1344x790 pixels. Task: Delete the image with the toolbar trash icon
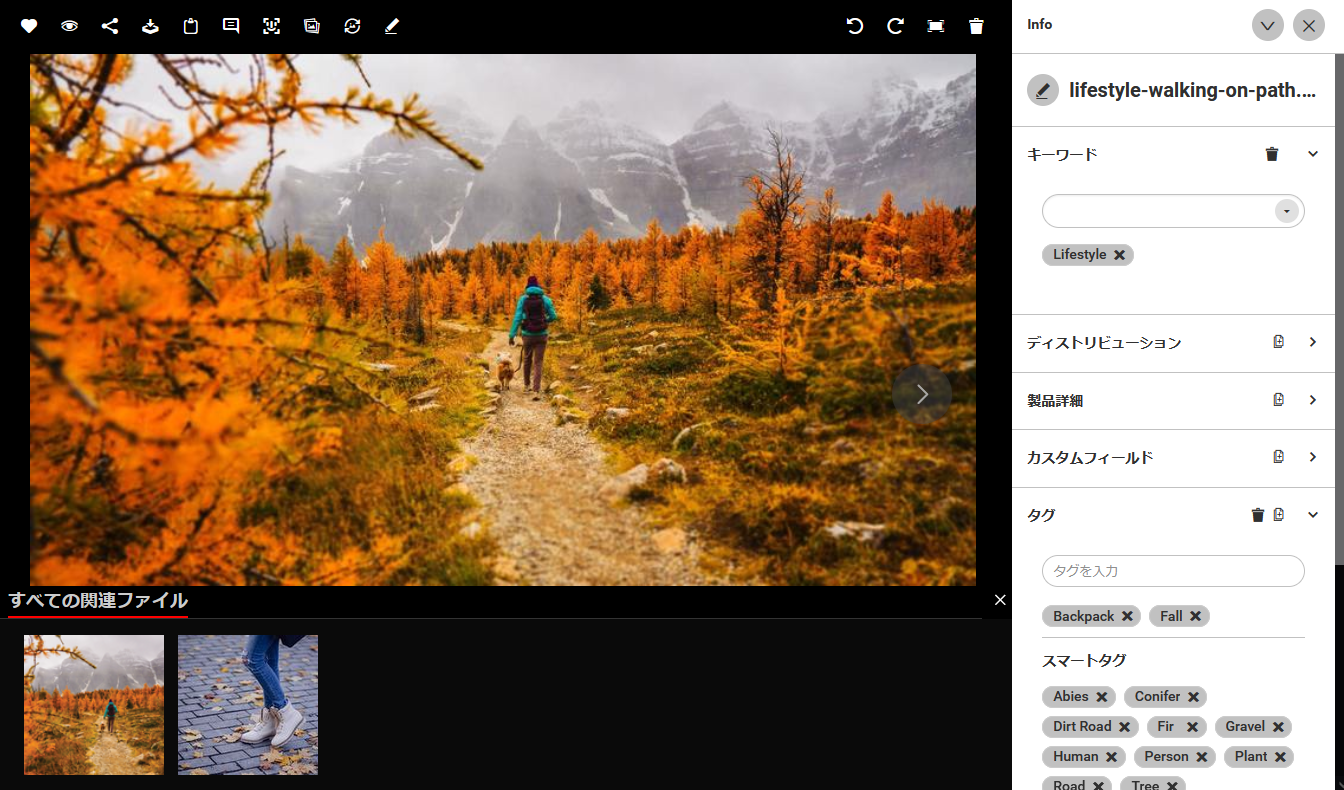(x=976, y=26)
